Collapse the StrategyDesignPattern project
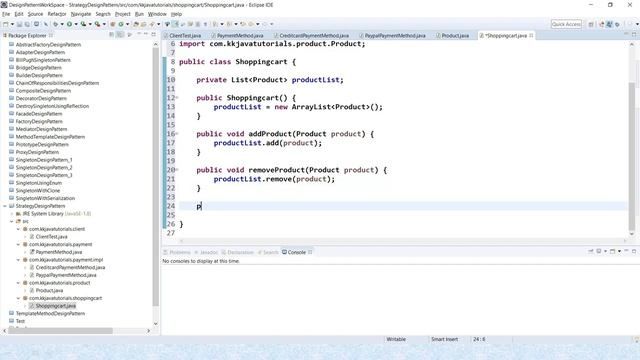 (x=5, y=206)
